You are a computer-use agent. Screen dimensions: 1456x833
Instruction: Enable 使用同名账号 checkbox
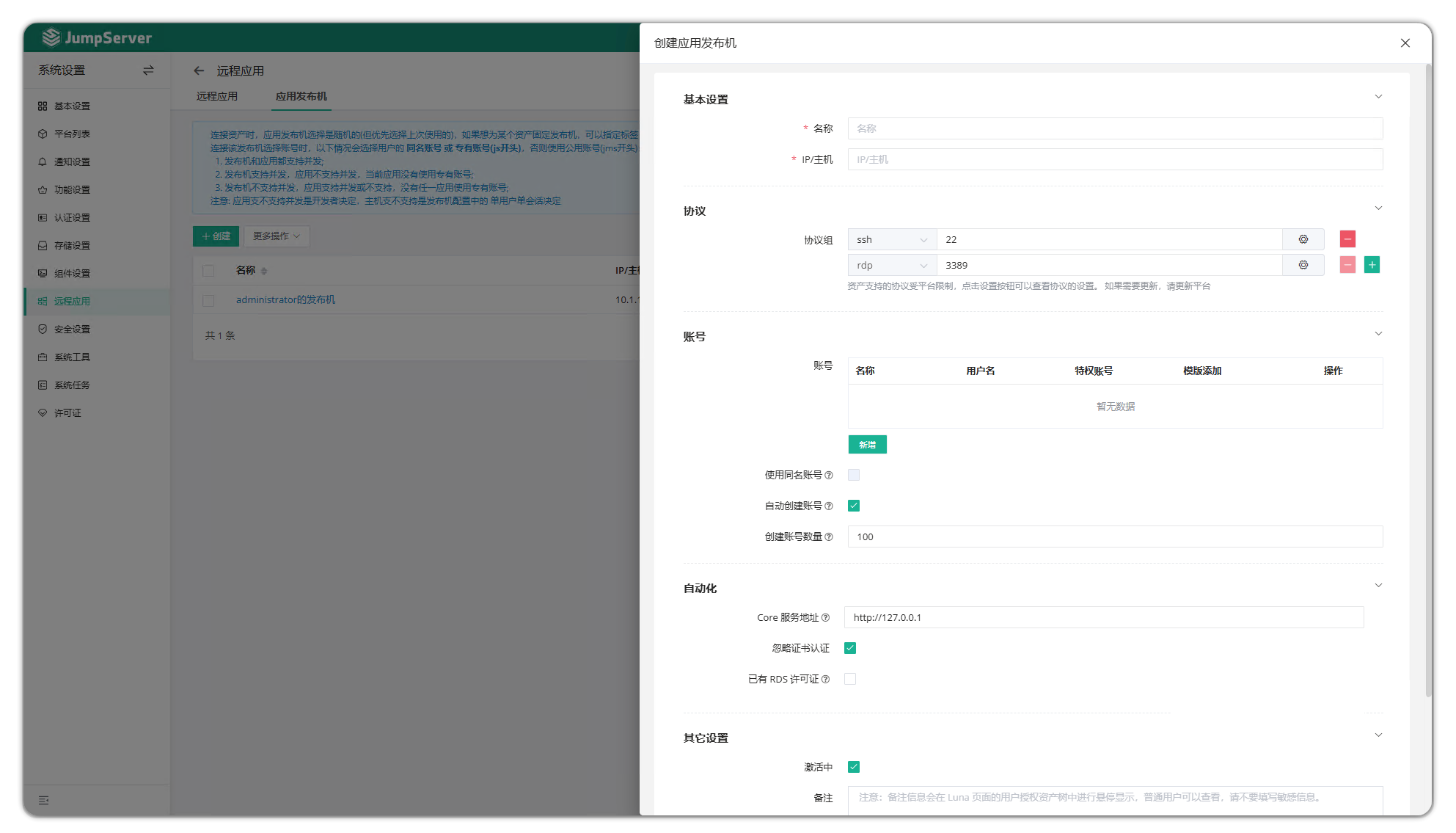pos(854,475)
